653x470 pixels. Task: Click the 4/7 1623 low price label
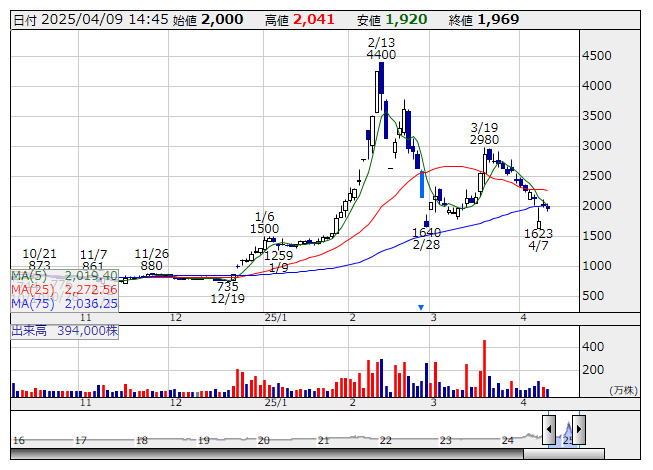[x=538, y=238]
